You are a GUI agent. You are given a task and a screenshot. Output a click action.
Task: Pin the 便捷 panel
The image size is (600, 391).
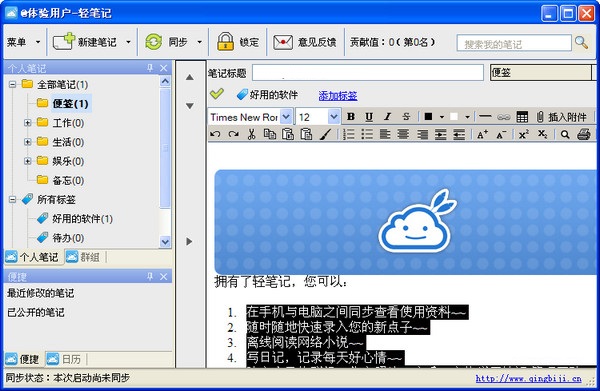[150, 276]
